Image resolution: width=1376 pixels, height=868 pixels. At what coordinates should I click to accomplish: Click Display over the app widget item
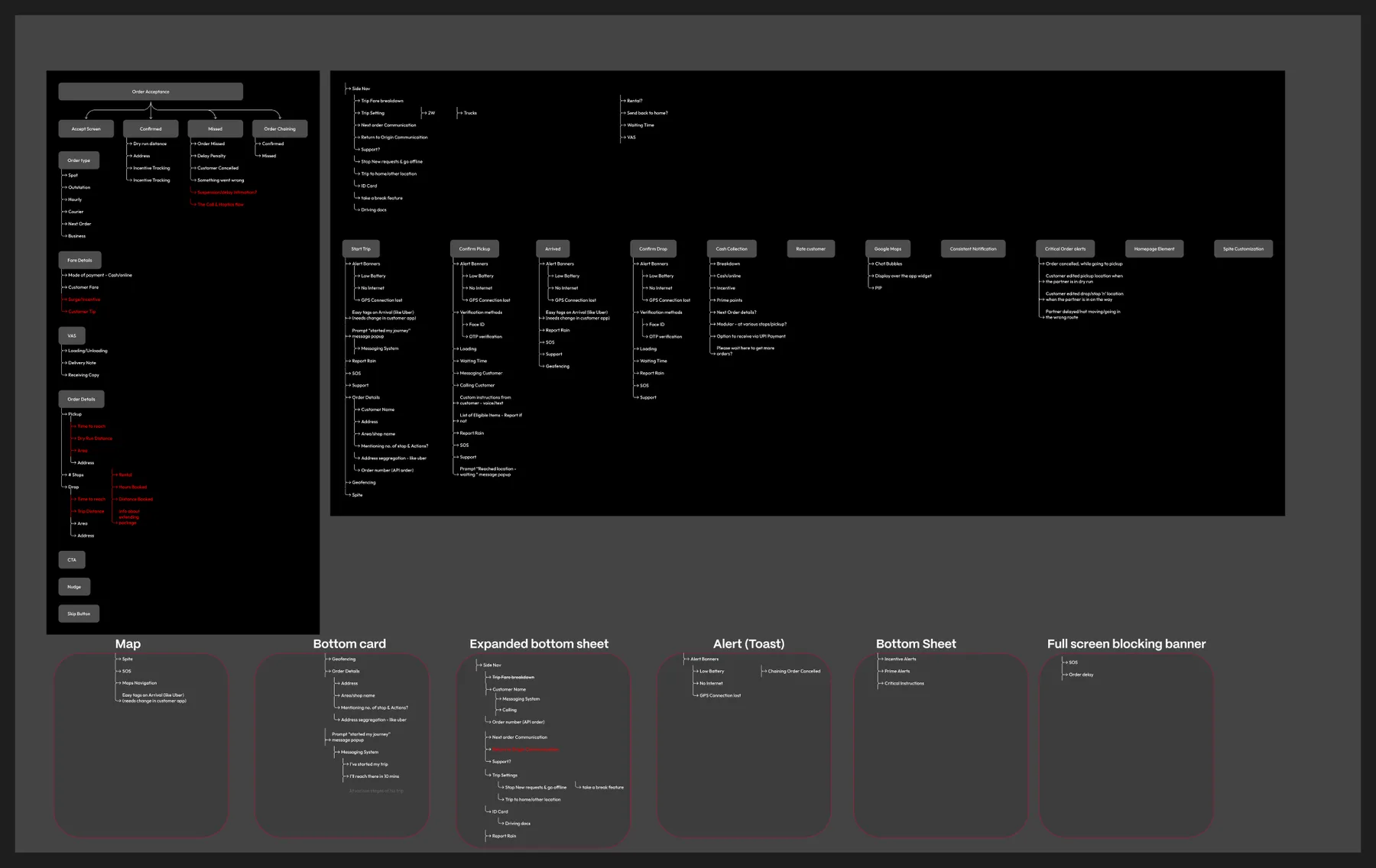(x=903, y=276)
